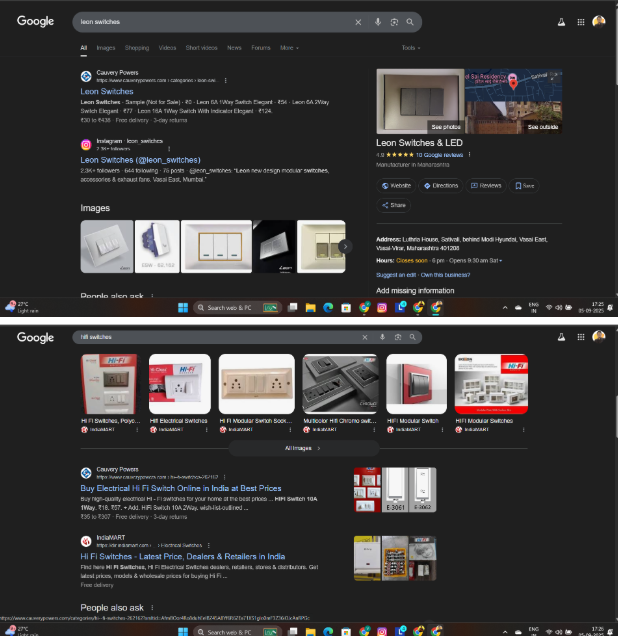Show hidden tray icons chevron in upper taskbar
Screen dimensions: 618x636
(505, 308)
